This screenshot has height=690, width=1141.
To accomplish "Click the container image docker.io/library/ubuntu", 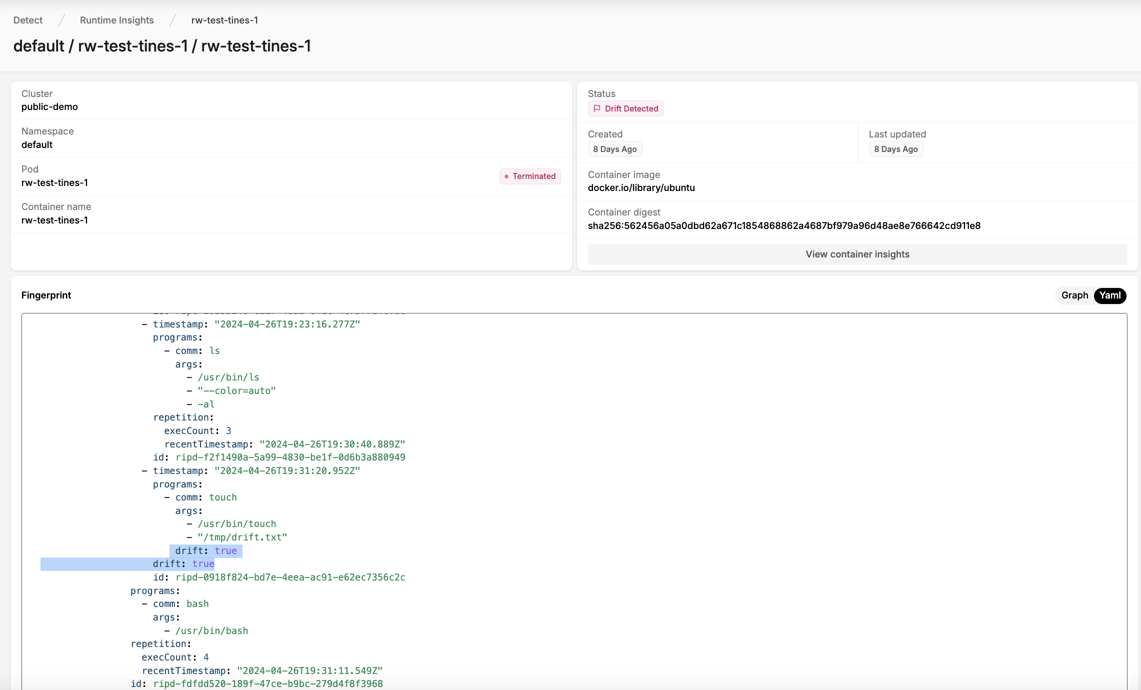I will click(641, 188).
